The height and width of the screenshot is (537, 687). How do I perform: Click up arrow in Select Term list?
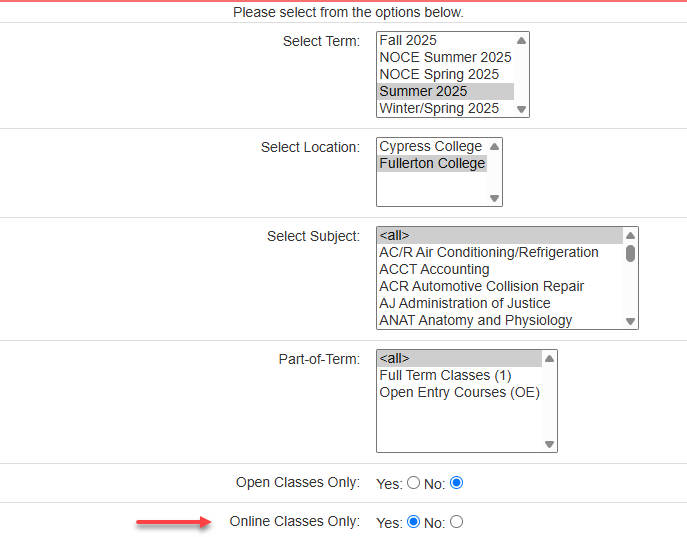pos(521,41)
